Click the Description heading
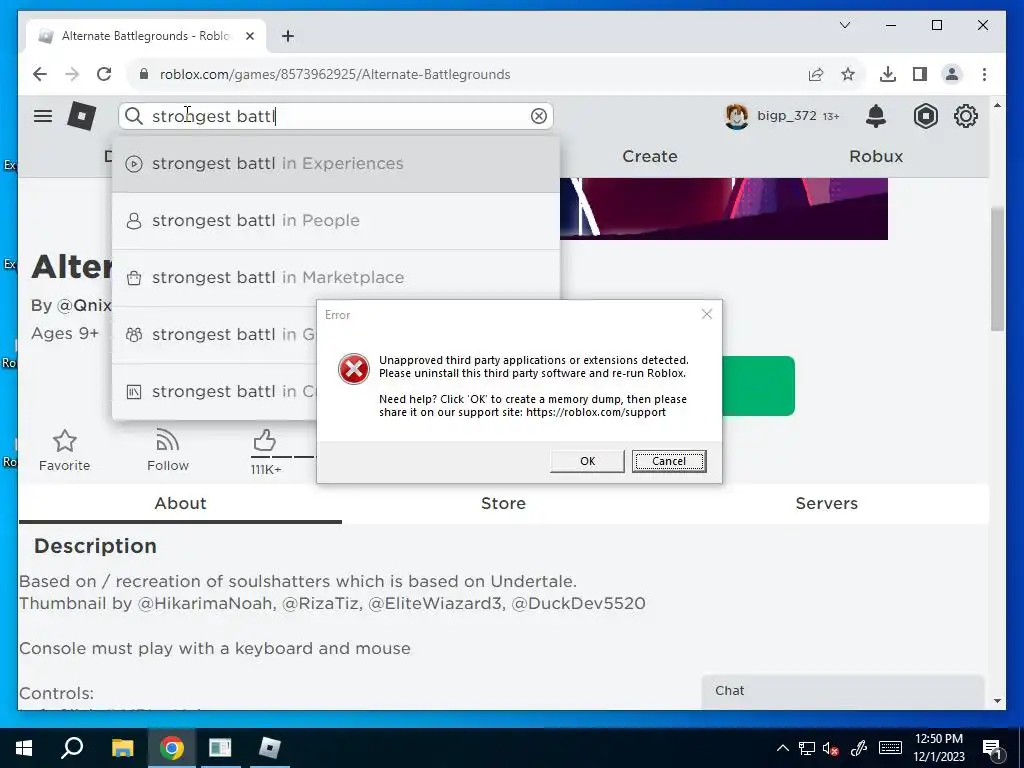Viewport: 1024px width, 768px height. [x=95, y=546]
